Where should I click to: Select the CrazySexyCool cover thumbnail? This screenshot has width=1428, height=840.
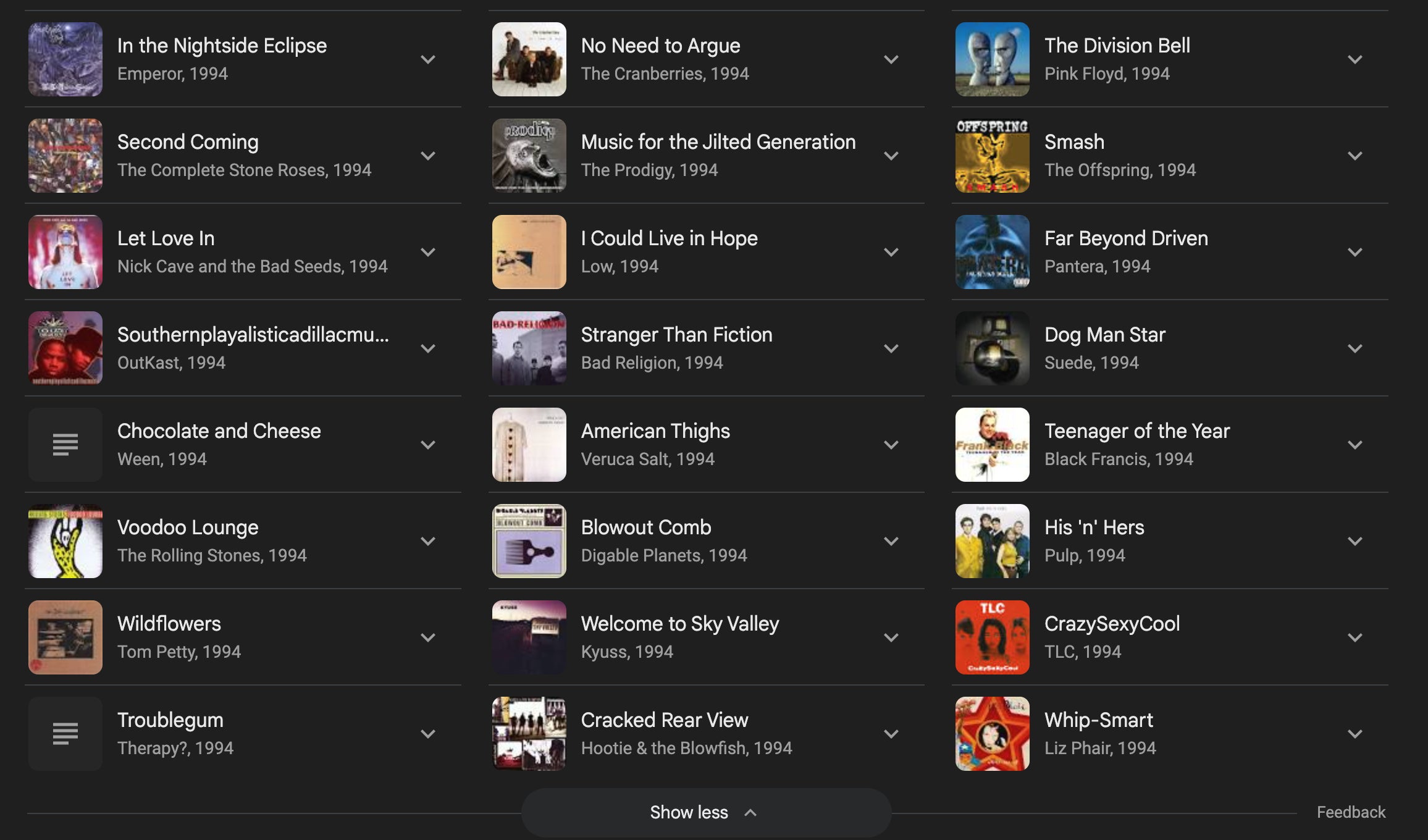click(x=992, y=637)
